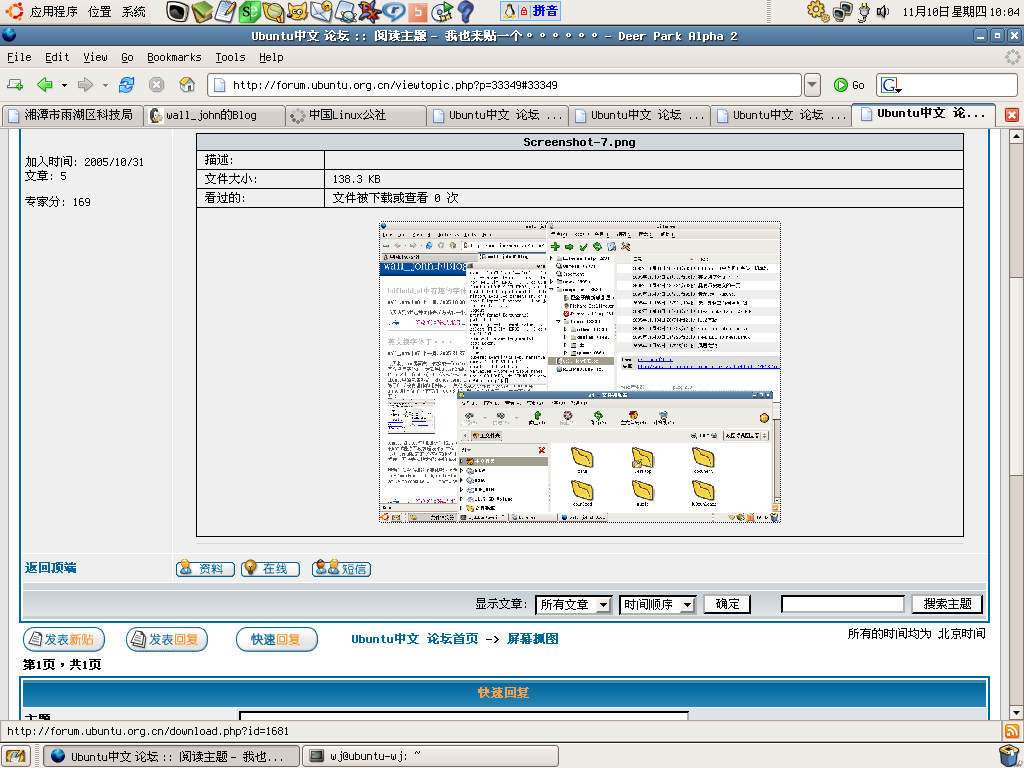
Task: Go to the browser home page
Action: (x=187, y=85)
